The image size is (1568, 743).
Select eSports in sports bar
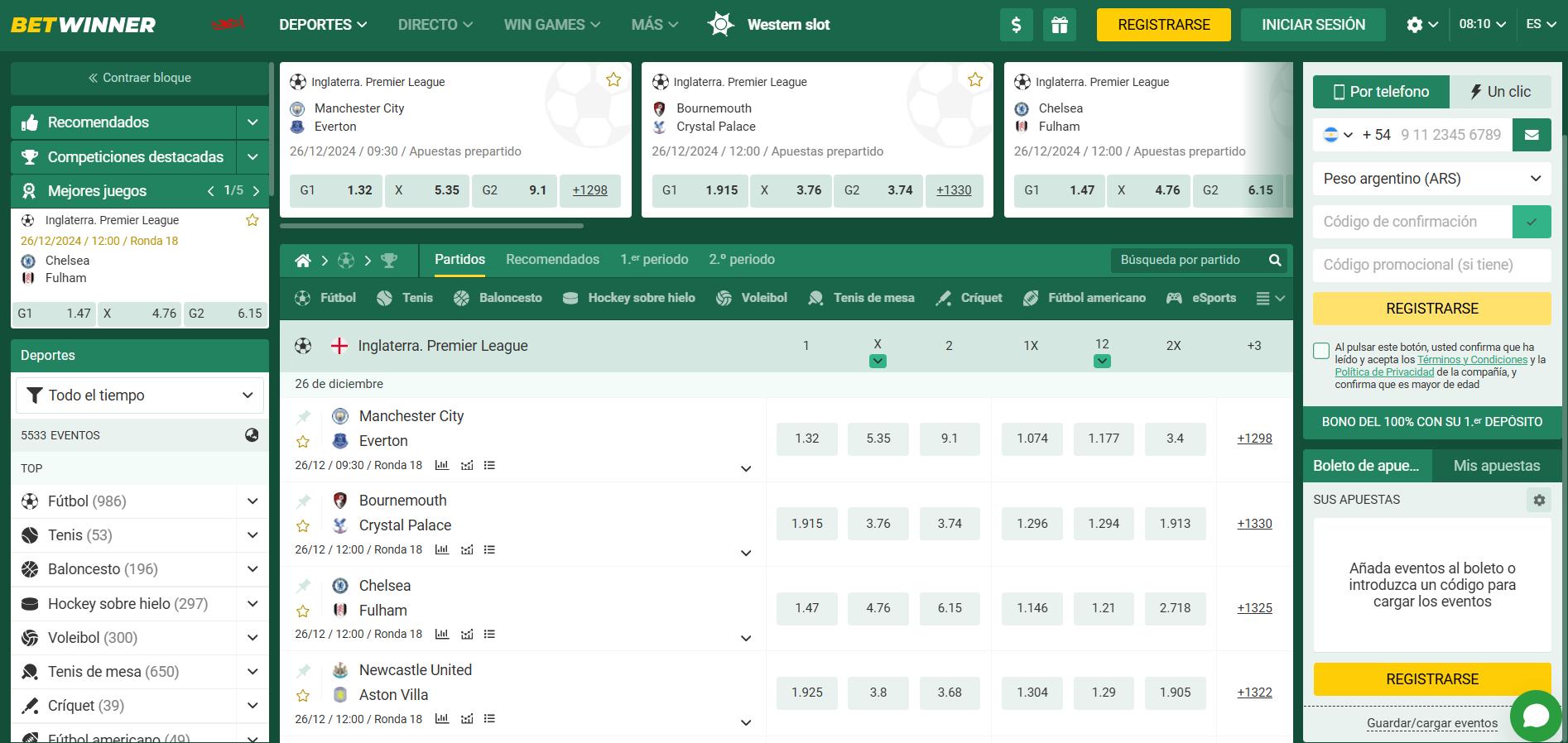[x=1201, y=298]
